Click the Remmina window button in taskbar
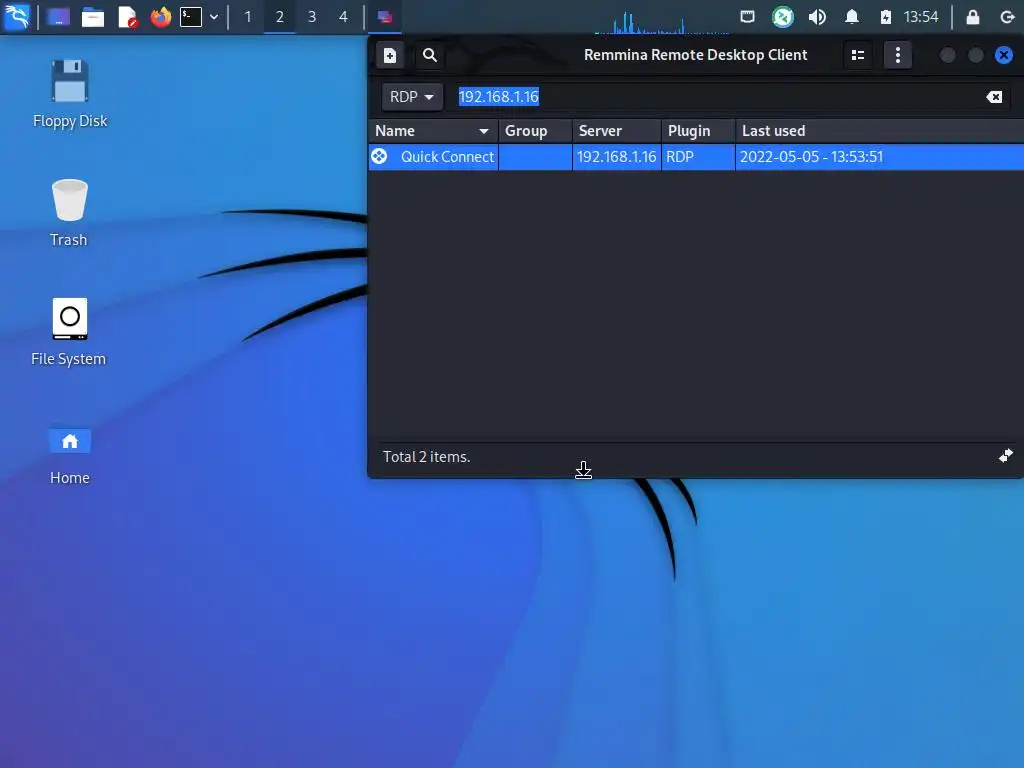The height and width of the screenshot is (768, 1024). point(385,17)
